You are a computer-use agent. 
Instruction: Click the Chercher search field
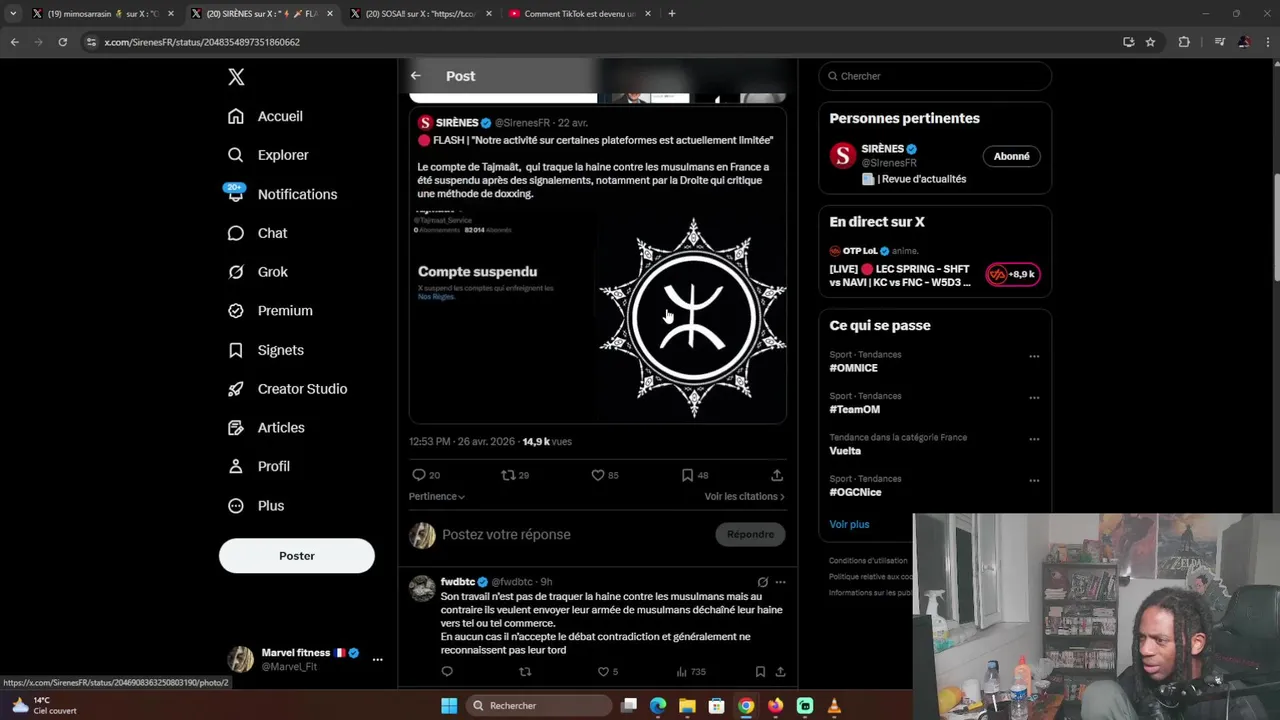(935, 76)
